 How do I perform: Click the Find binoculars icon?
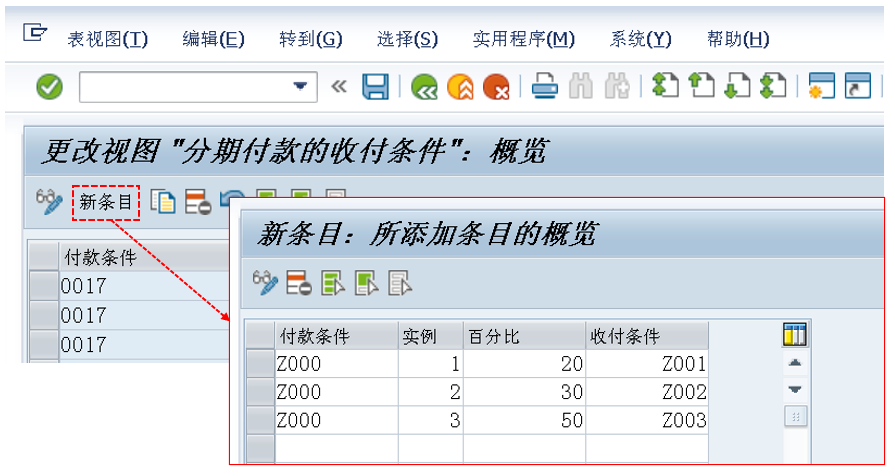coord(580,87)
